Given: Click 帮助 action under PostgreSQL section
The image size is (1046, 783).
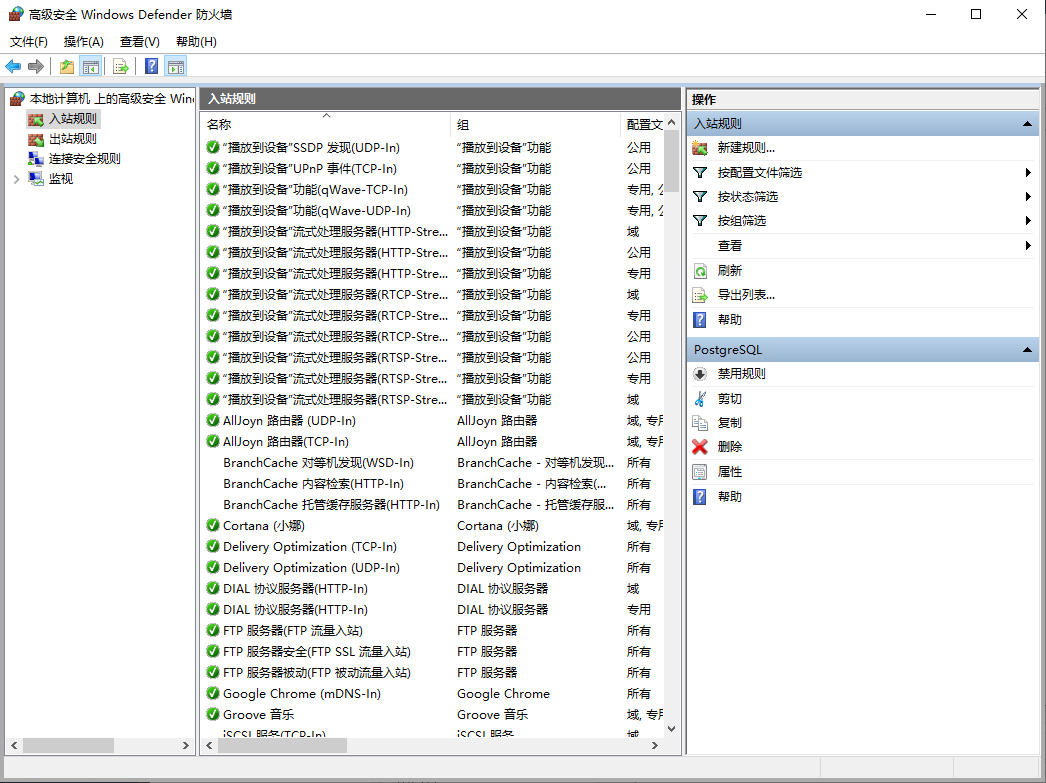Looking at the screenshot, I should coord(730,497).
